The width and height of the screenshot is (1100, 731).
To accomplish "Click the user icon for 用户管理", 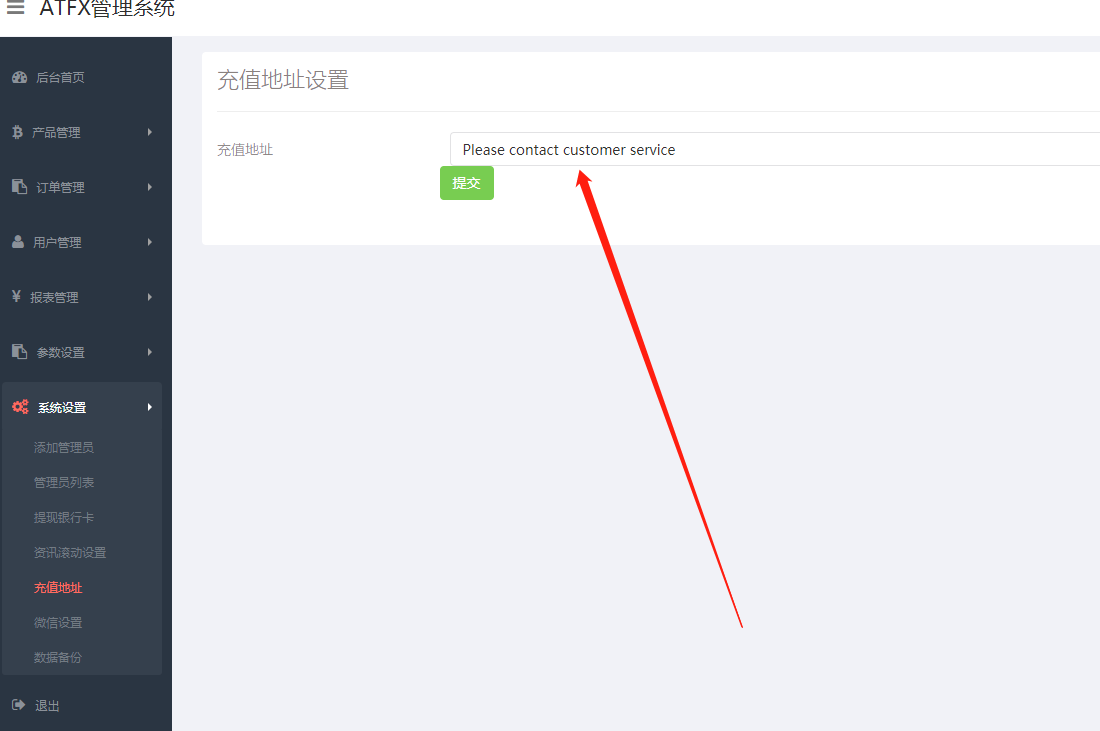I will [18, 241].
